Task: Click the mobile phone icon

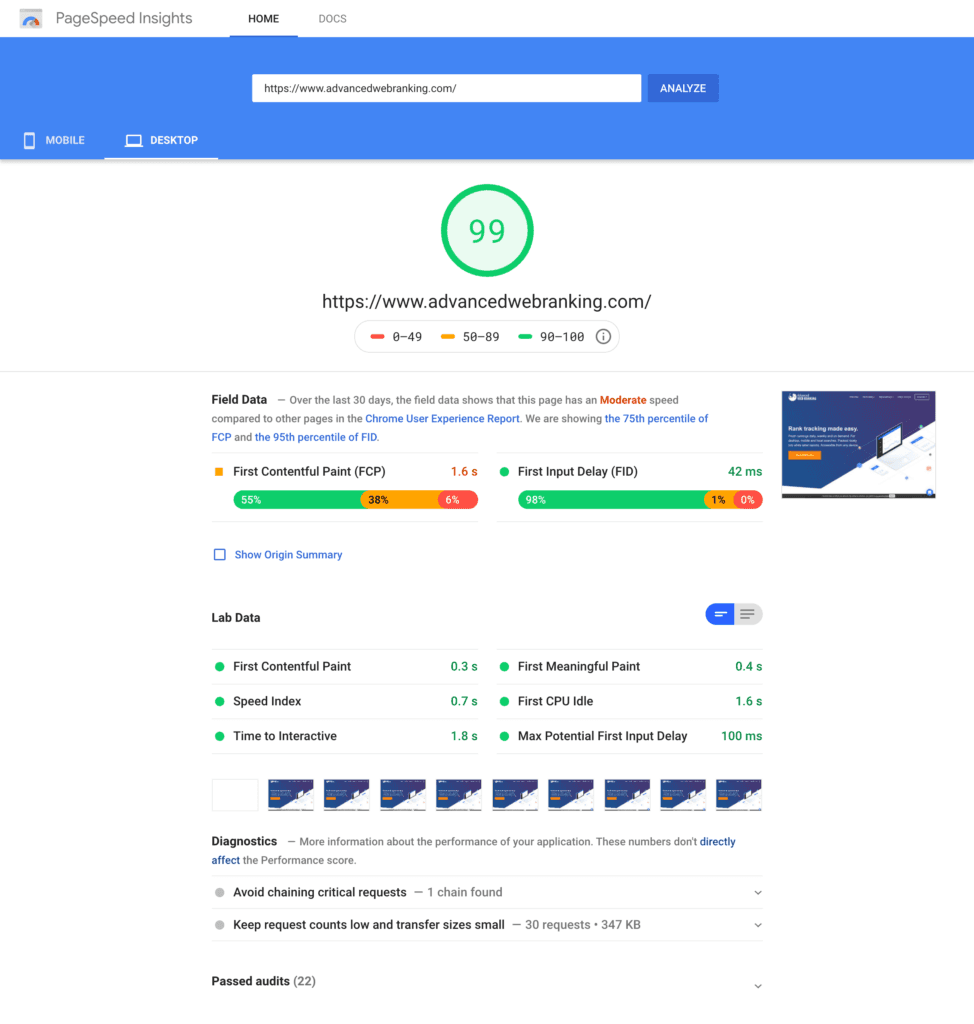Action: pyautogui.click(x=29, y=140)
